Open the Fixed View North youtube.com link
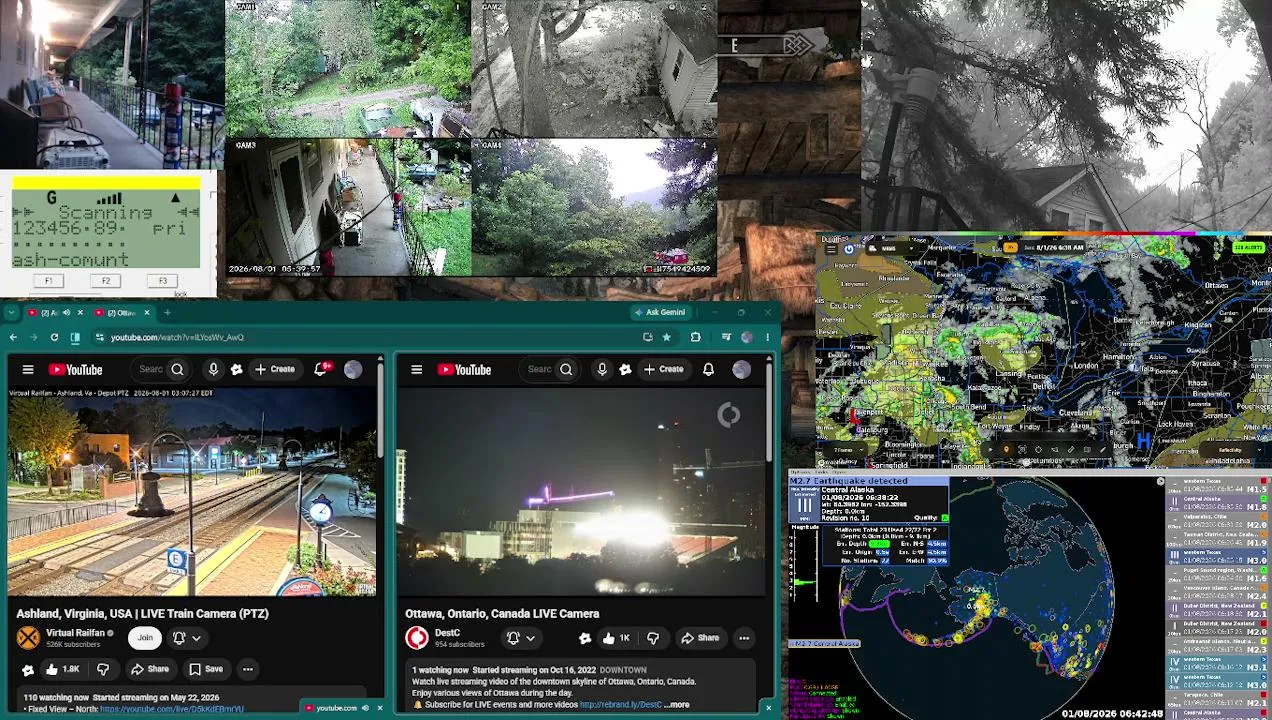Viewport: 1272px width, 720px height. [x=171, y=709]
